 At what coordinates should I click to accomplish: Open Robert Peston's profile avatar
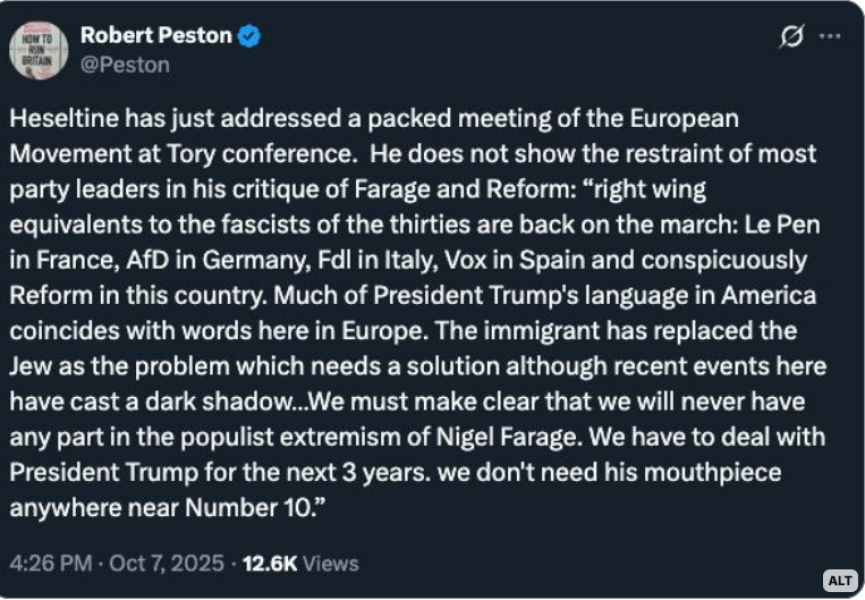[39, 50]
